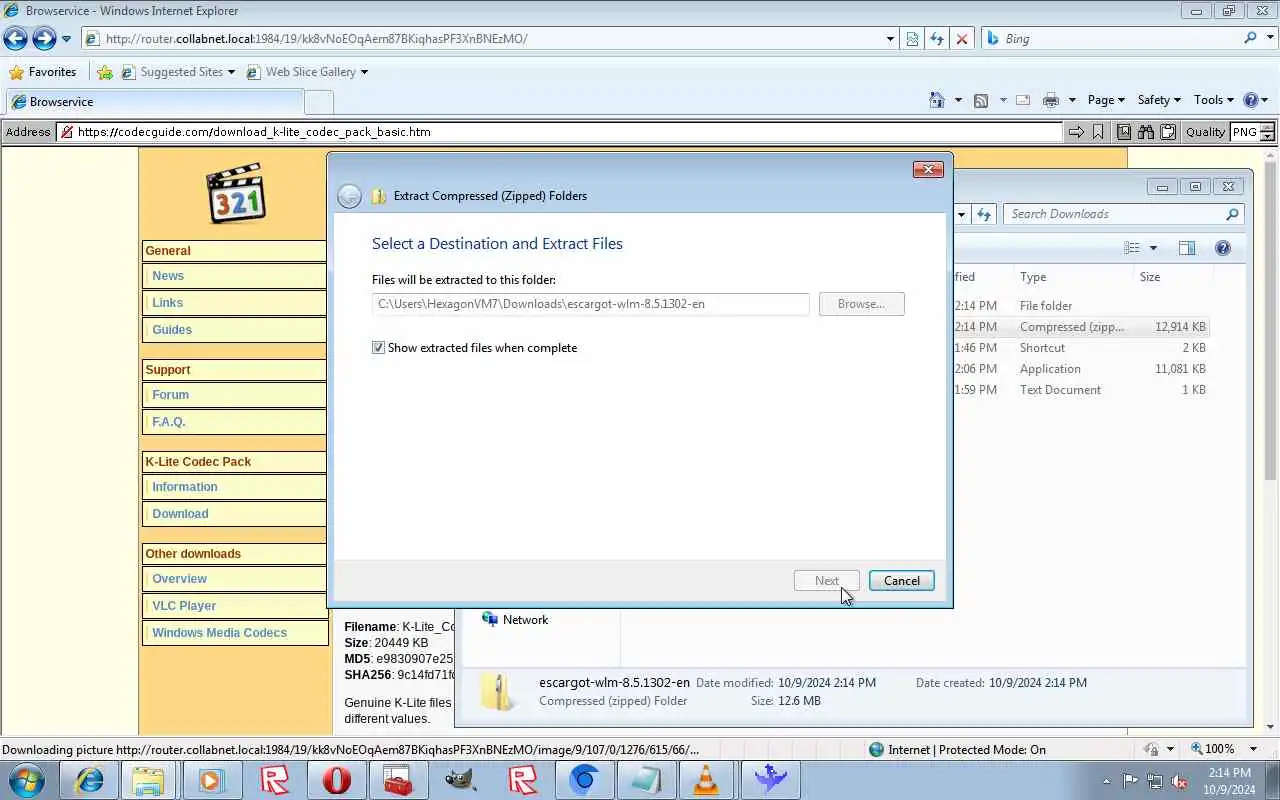Expand IE address bar history dropdown
Viewport: 1280px width, 800px height.
[890, 39]
